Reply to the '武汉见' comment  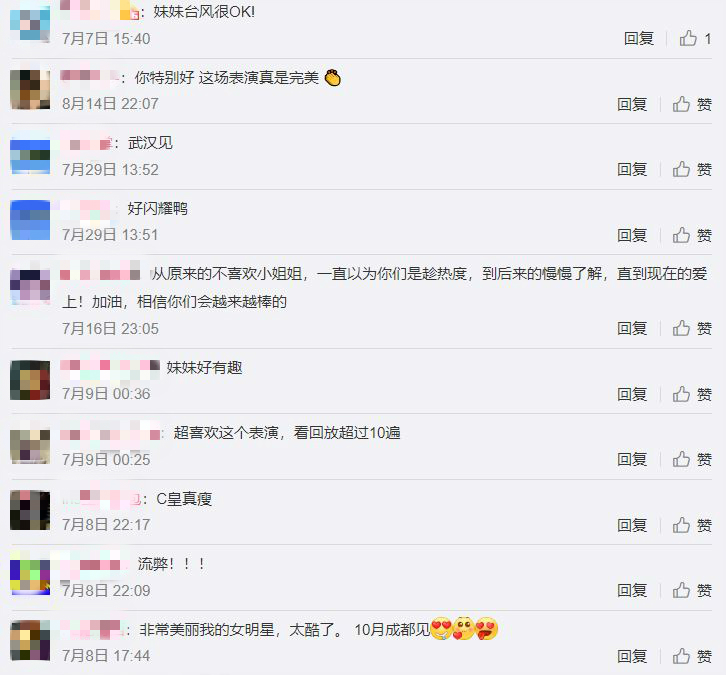632,169
